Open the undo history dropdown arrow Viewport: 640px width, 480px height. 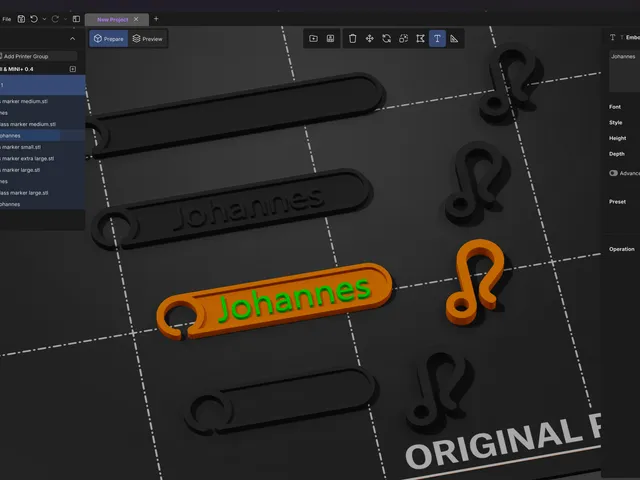pyautogui.click(x=44, y=19)
